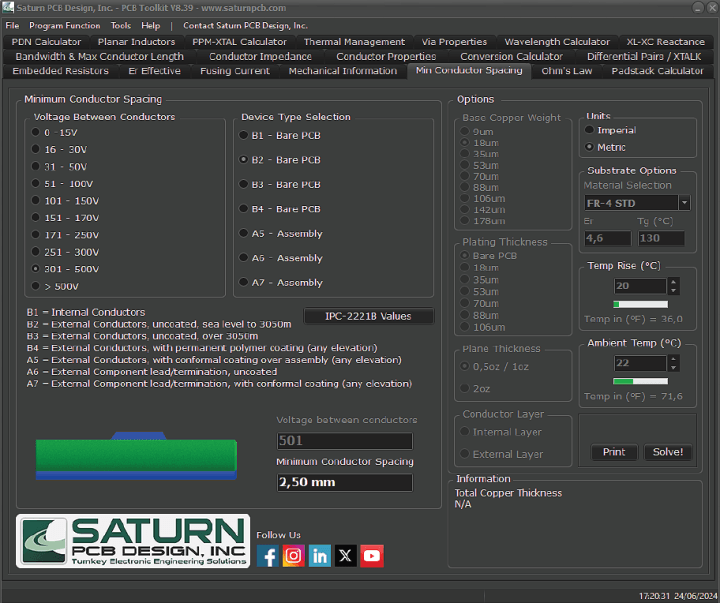Choose device type A5 - Assembly

pyautogui.click(x=281, y=233)
